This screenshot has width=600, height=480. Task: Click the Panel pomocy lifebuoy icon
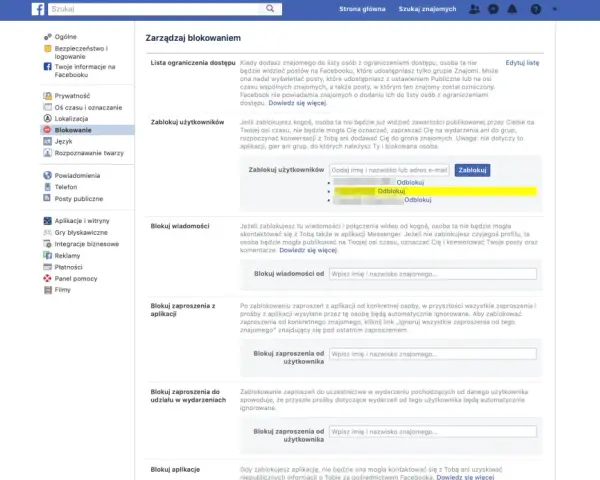point(47,278)
